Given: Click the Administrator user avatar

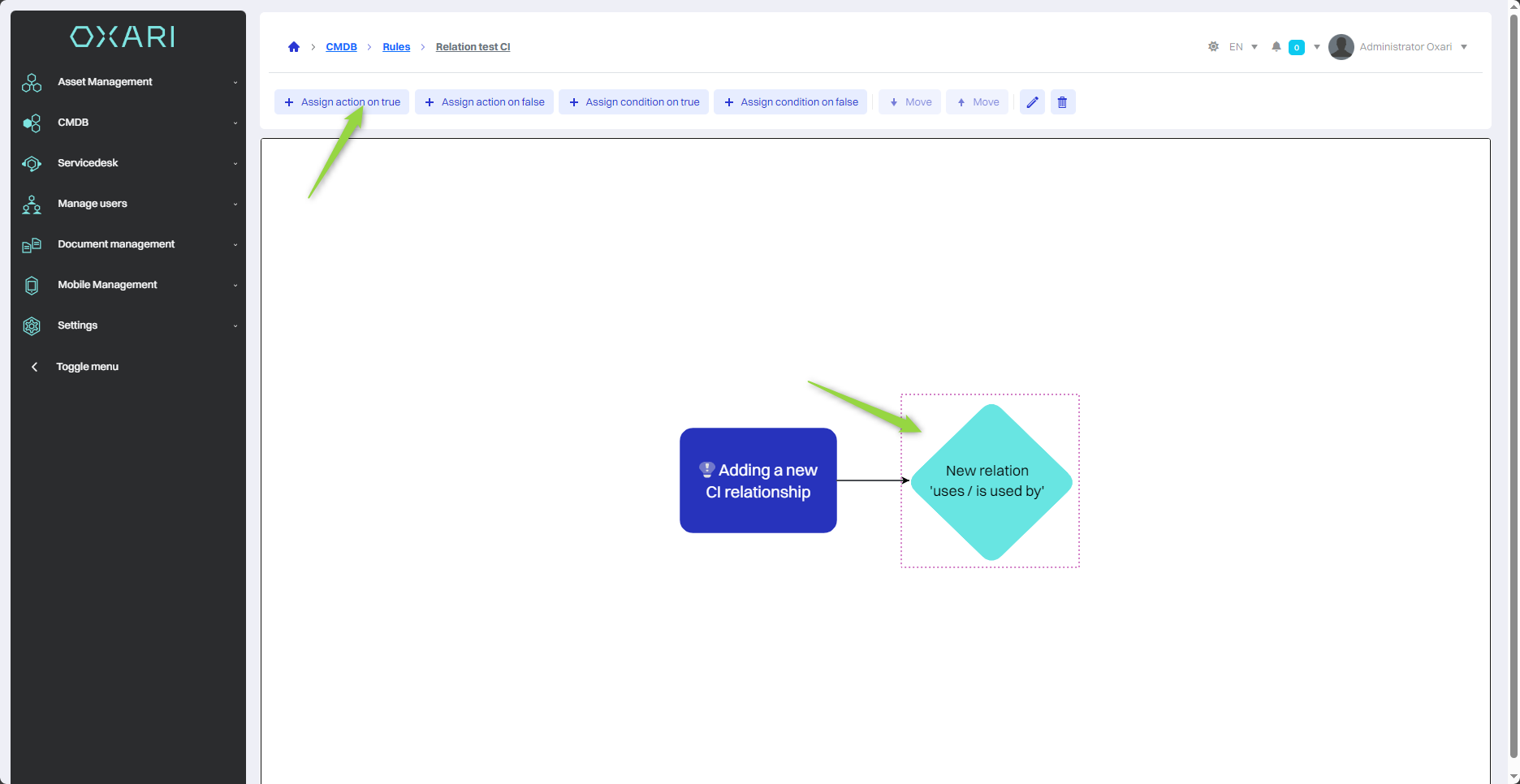Looking at the screenshot, I should [x=1341, y=47].
